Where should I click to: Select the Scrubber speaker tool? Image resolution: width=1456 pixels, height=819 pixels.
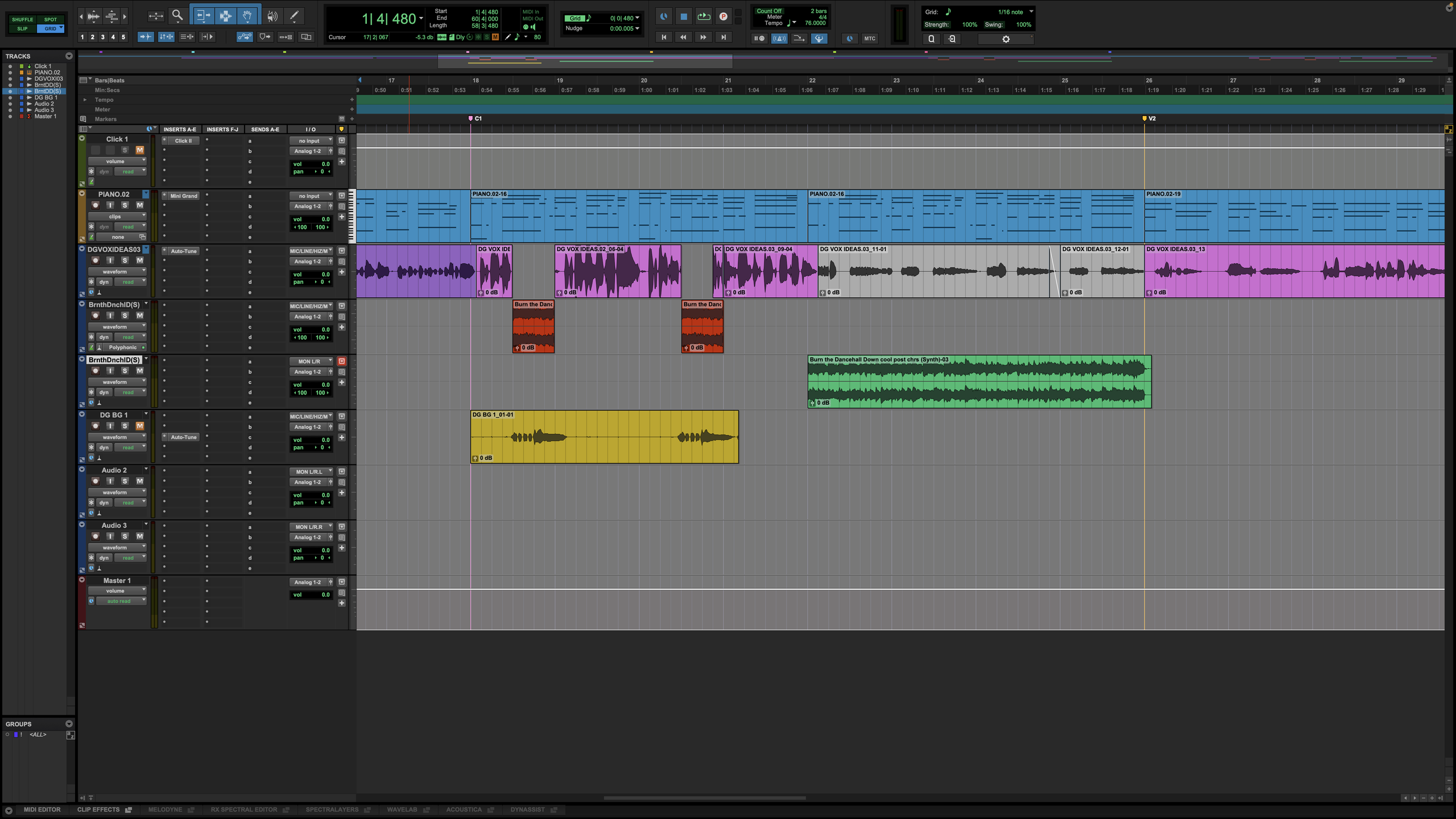tap(273, 16)
